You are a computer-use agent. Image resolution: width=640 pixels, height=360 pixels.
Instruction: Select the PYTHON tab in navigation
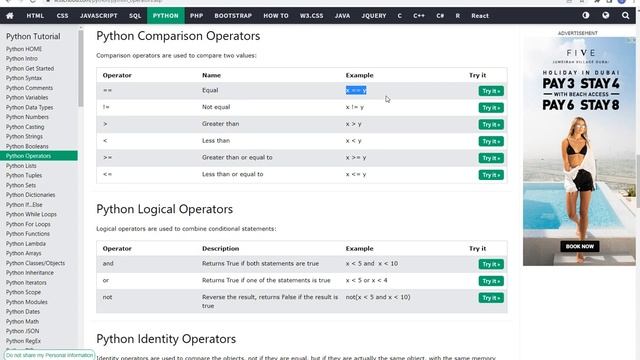(166, 16)
